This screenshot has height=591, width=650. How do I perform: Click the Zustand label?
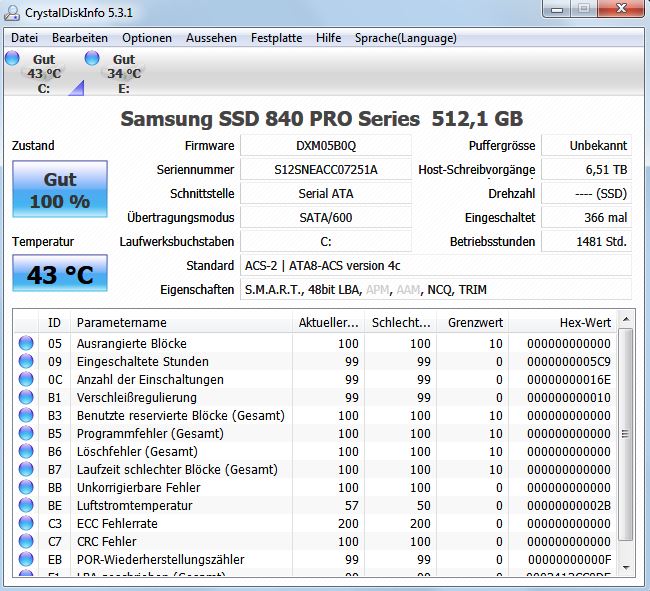coord(33,145)
